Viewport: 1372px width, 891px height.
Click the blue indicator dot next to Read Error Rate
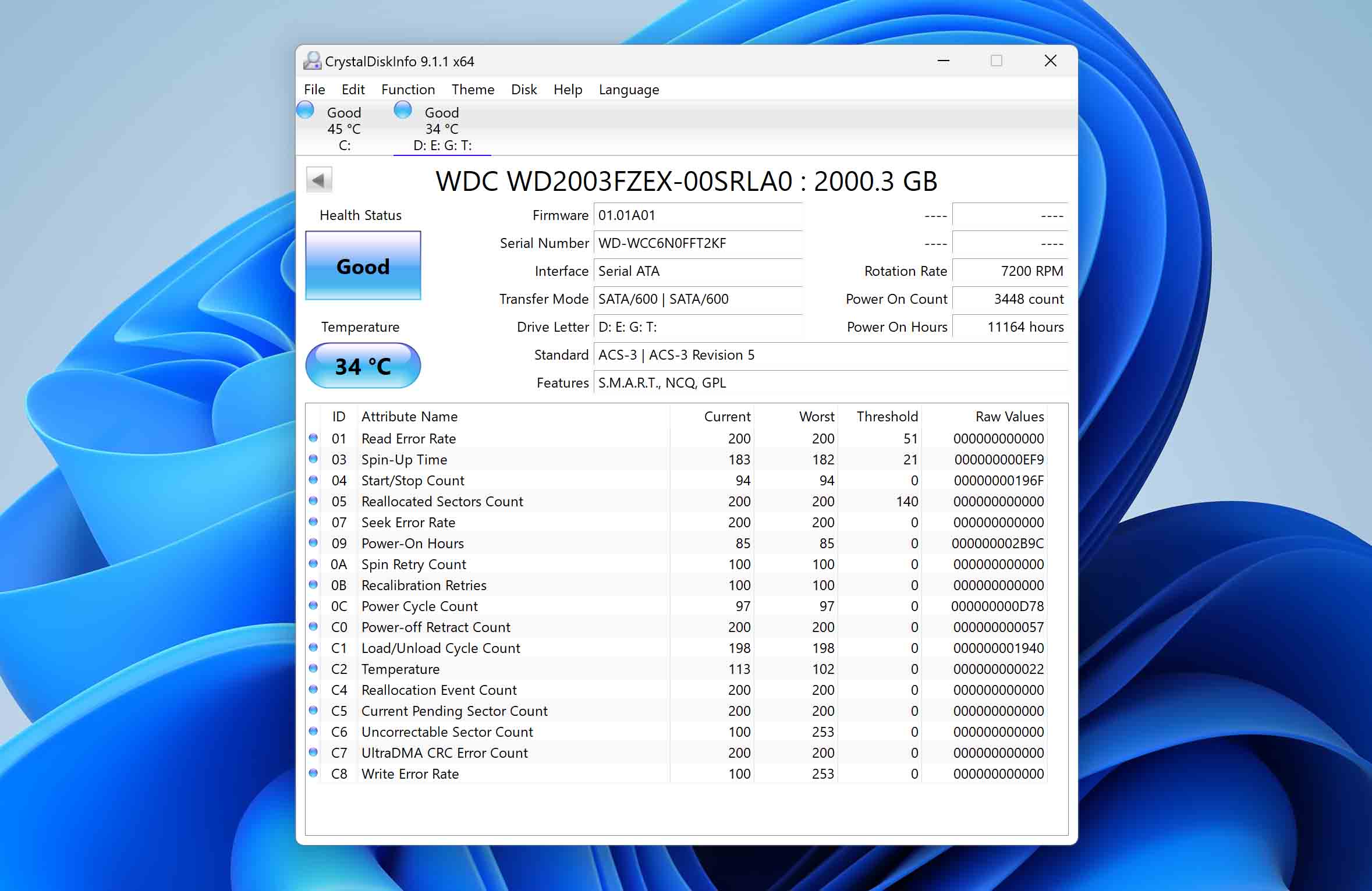point(316,437)
